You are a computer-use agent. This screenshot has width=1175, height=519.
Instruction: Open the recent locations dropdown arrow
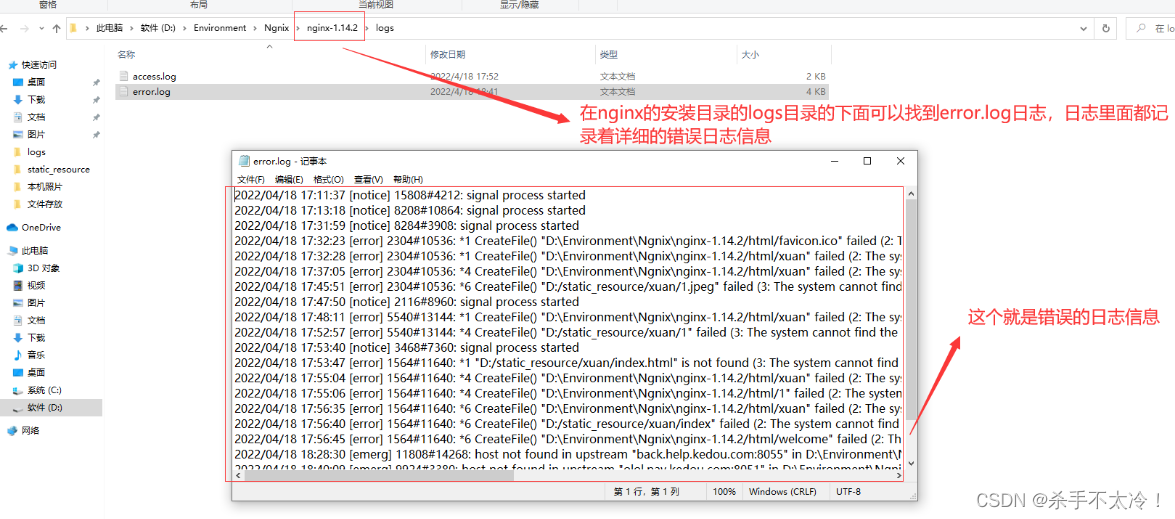(x=40, y=28)
